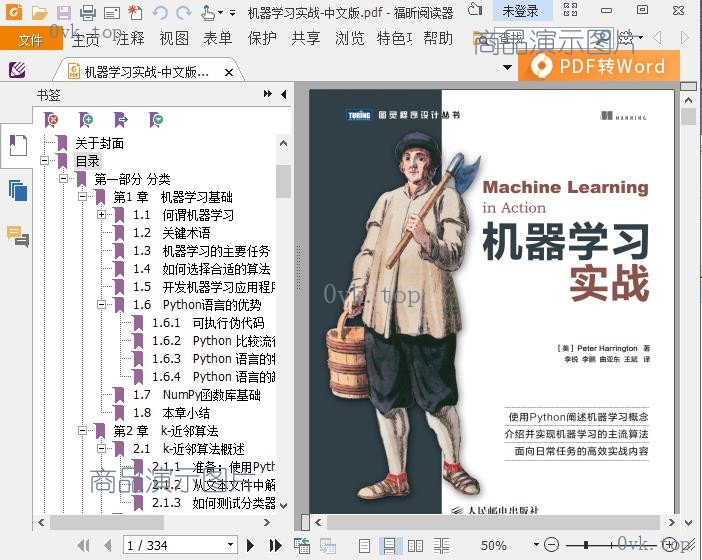Open the bookmarks sidebar panel icon
This screenshot has height=560, width=702.
click(18, 145)
